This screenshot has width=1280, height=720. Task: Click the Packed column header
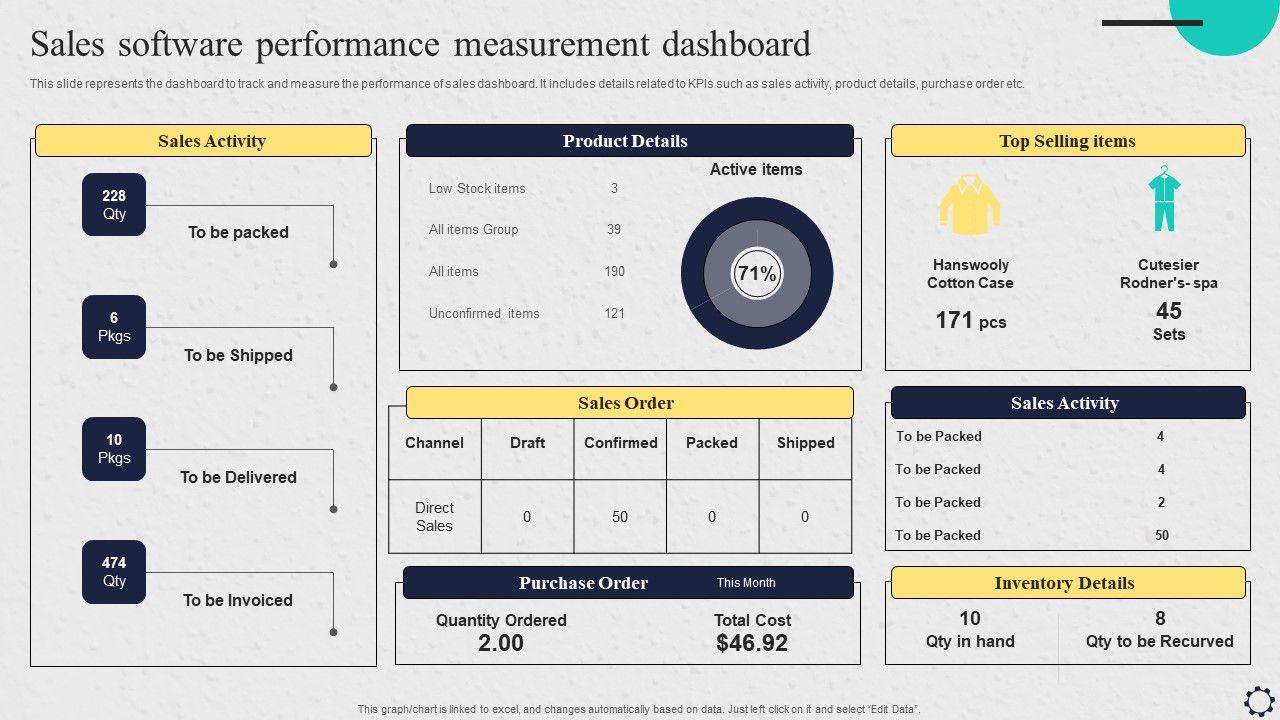(x=712, y=443)
